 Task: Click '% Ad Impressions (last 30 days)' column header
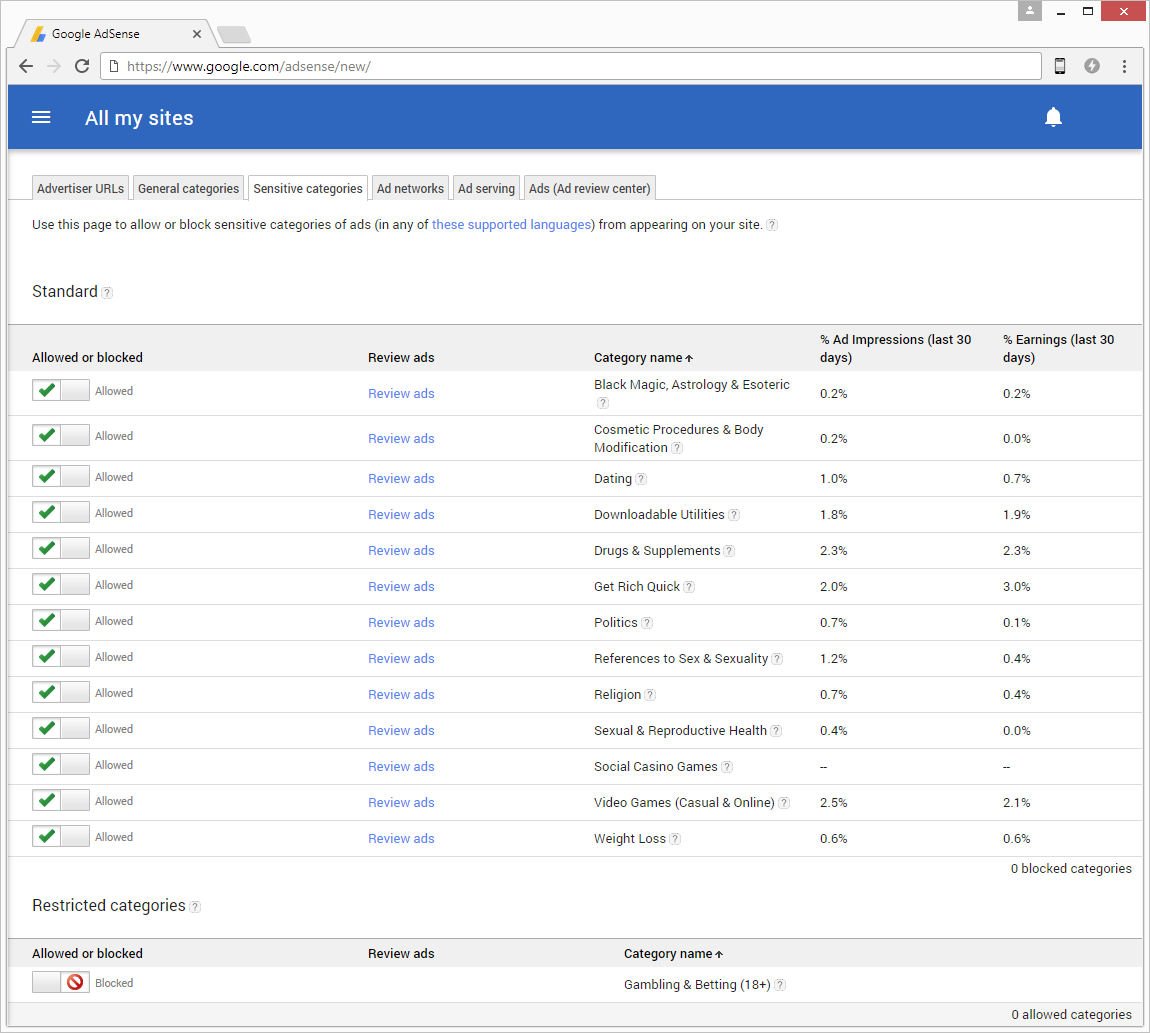click(x=896, y=348)
